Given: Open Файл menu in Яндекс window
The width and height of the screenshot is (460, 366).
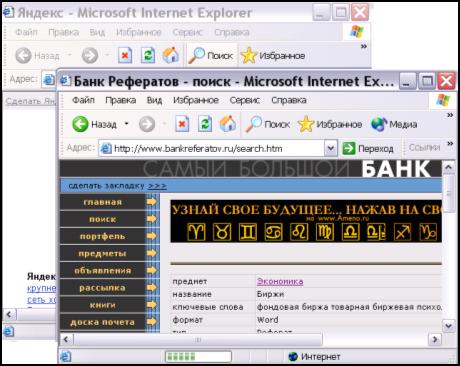Looking at the screenshot, I should (x=26, y=32).
